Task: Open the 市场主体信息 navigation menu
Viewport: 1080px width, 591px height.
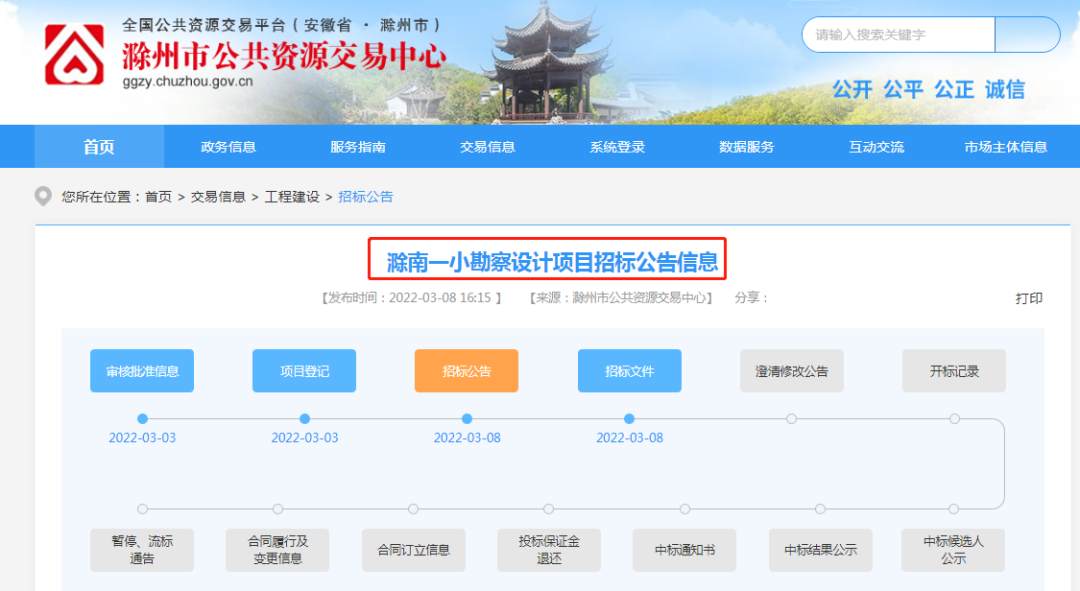Action: click(x=1006, y=147)
